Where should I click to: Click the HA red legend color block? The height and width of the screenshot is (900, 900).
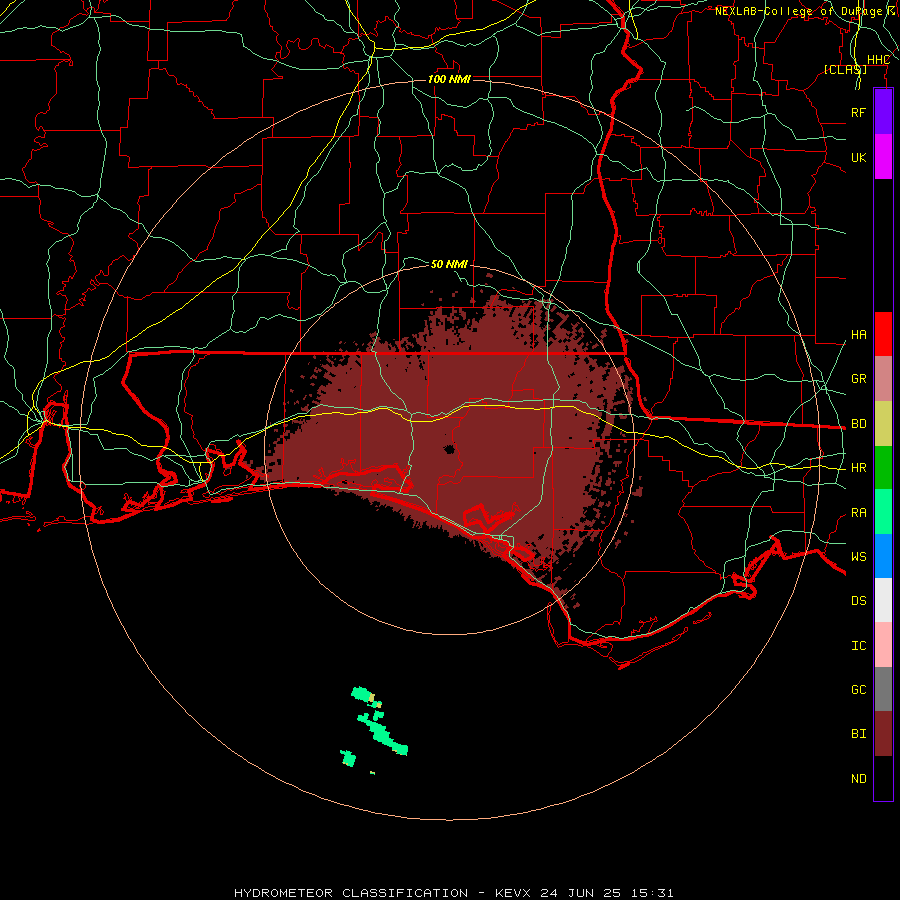click(883, 334)
